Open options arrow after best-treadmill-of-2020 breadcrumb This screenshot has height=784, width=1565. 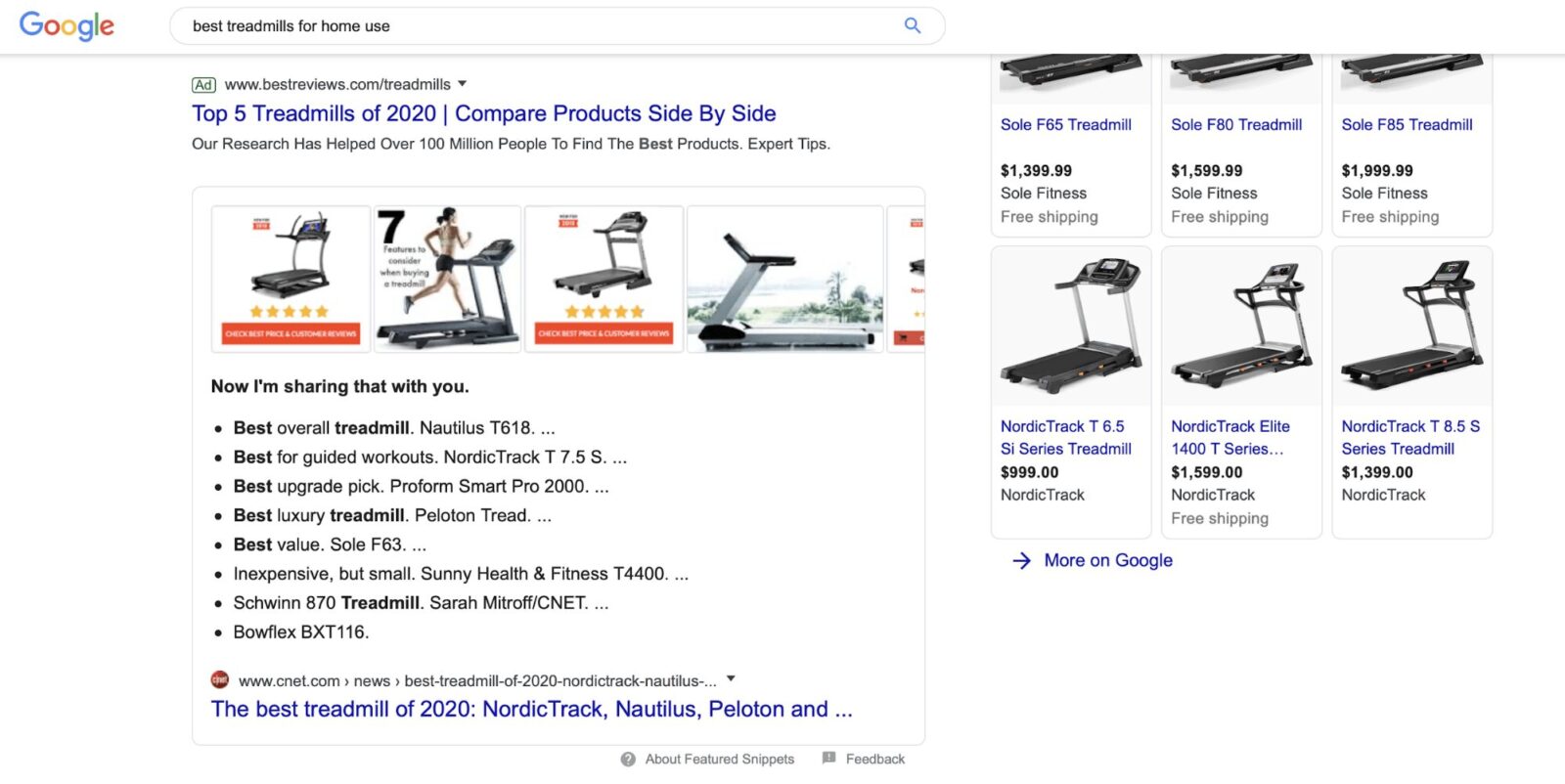pos(731,678)
